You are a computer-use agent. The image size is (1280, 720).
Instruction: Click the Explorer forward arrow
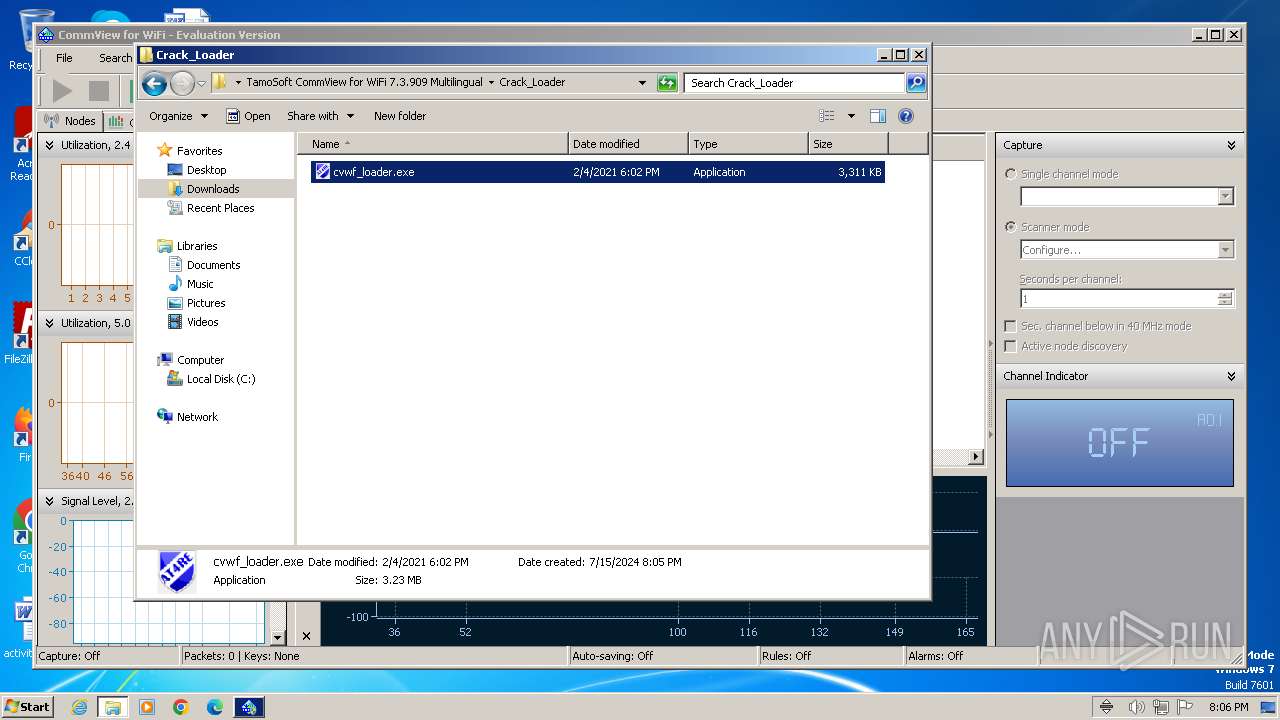pyautogui.click(x=182, y=83)
